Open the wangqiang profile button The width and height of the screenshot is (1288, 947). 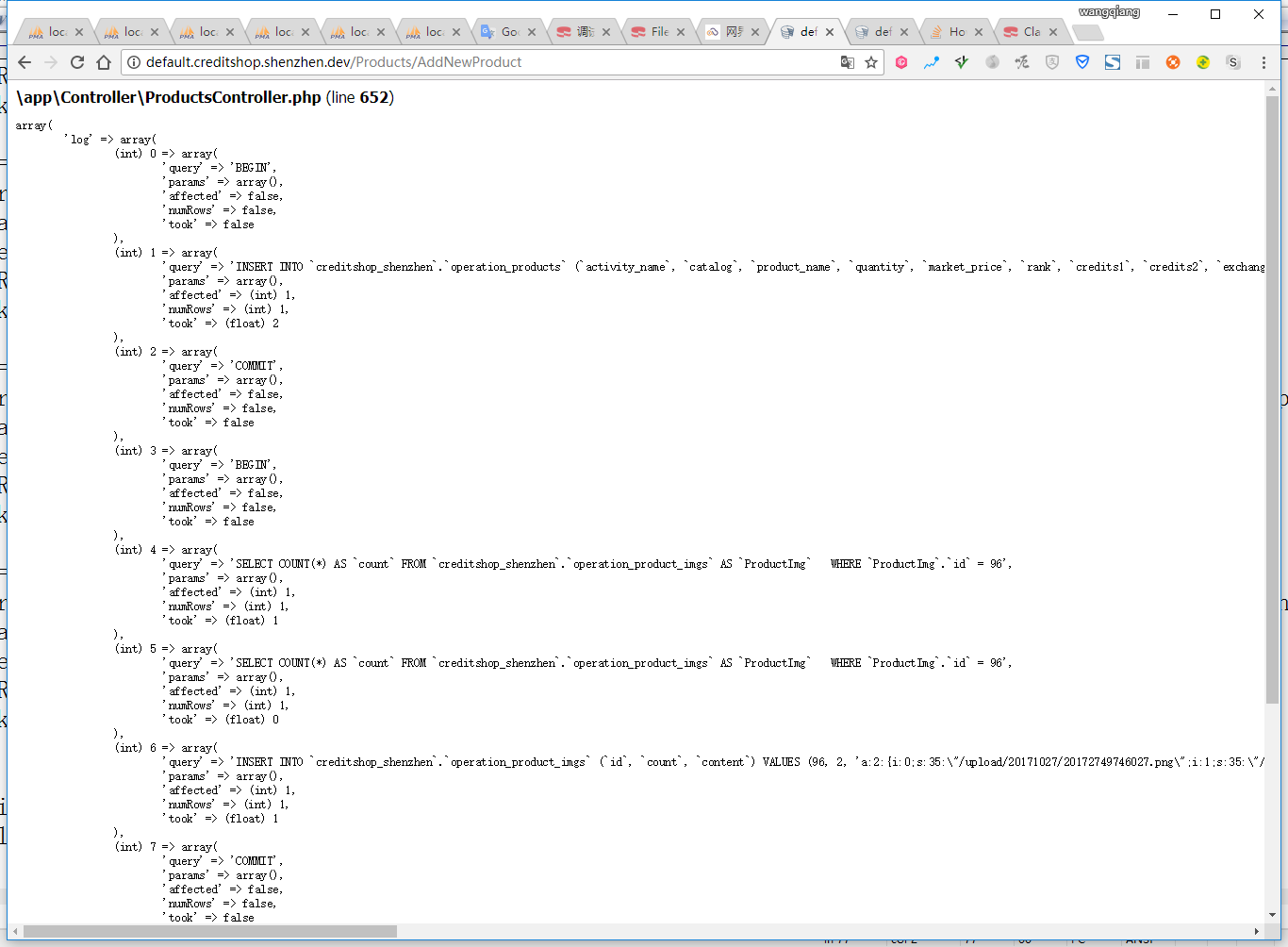click(x=1110, y=12)
